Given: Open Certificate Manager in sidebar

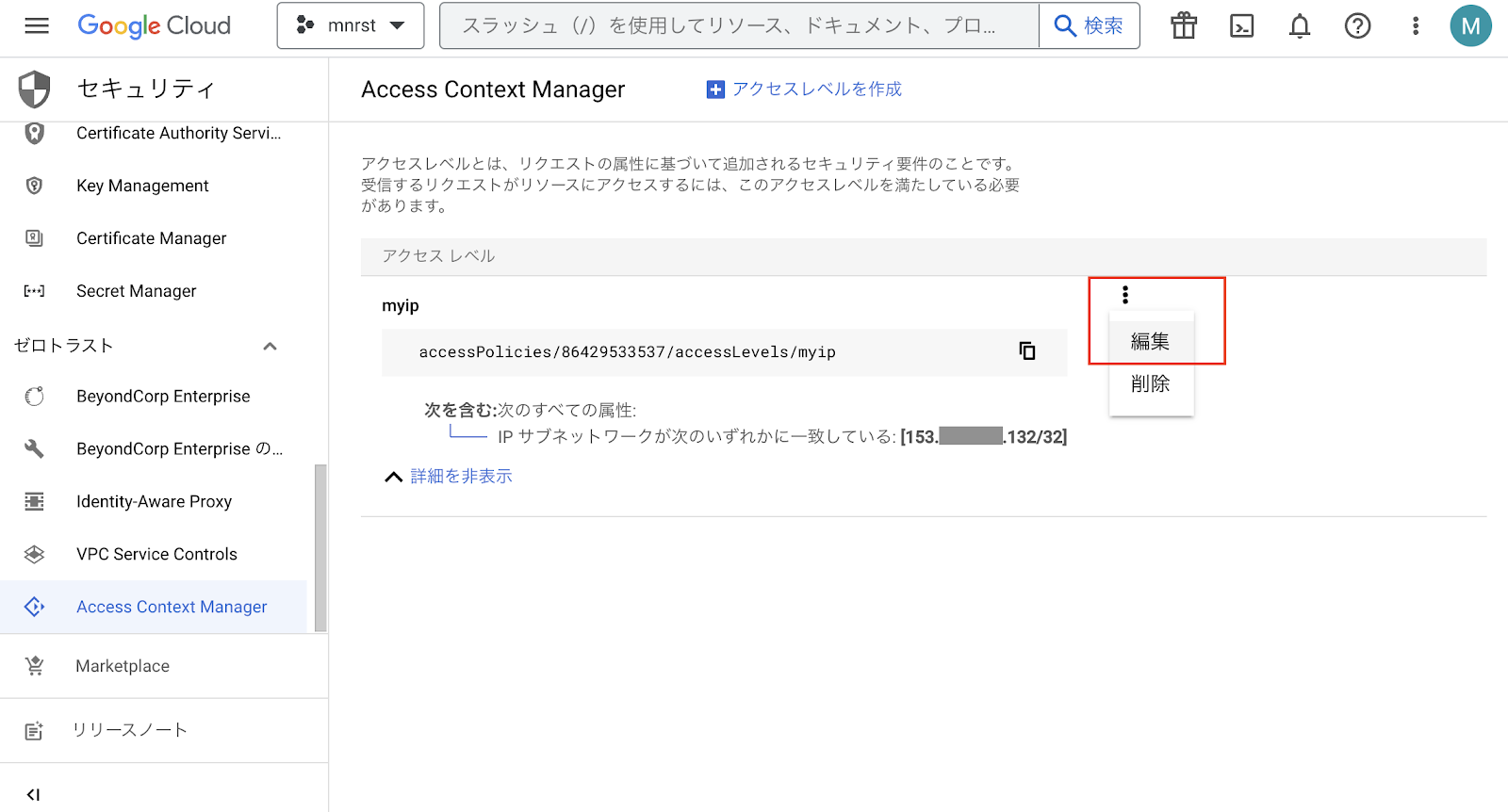Looking at the screenshot, I should point(154,238).
